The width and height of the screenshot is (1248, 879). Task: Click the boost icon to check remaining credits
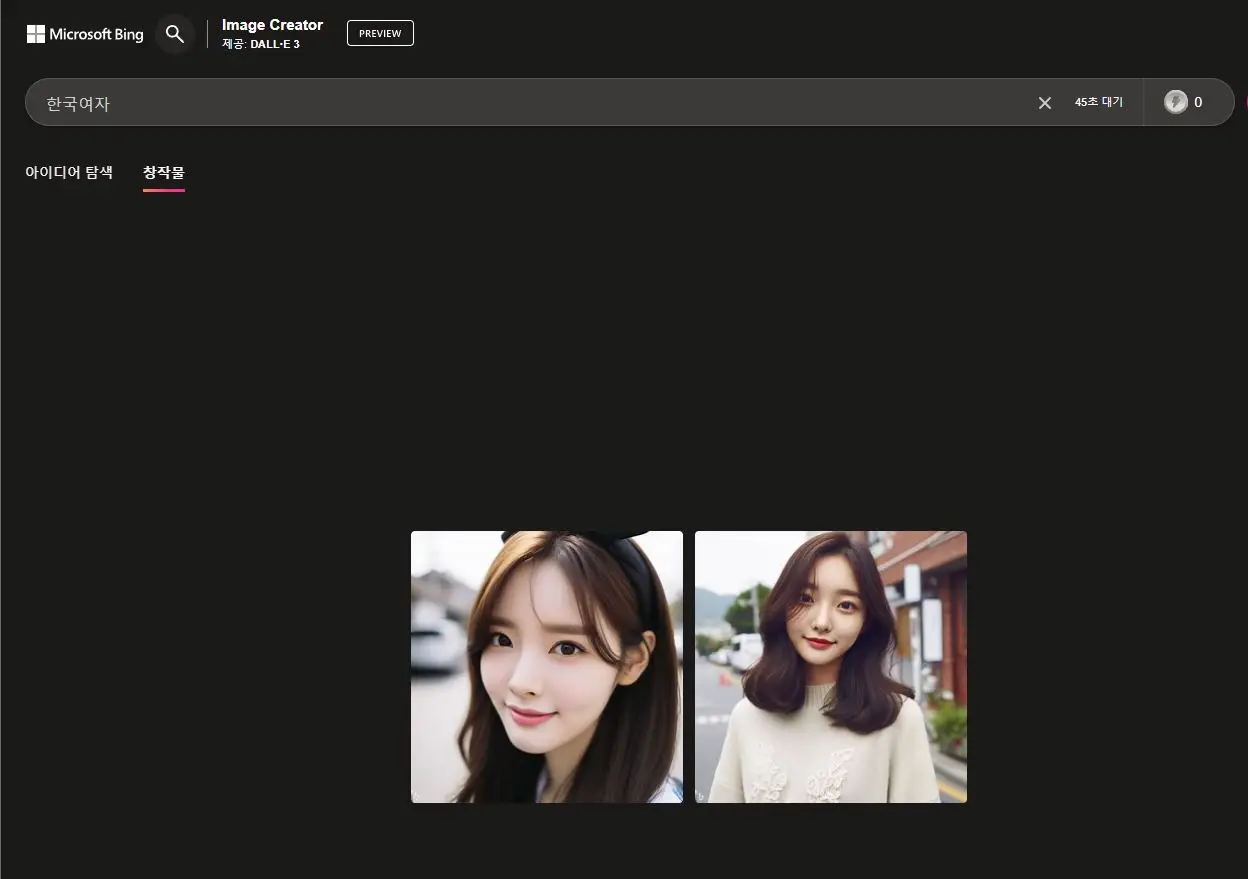(x=1177, y=102)
